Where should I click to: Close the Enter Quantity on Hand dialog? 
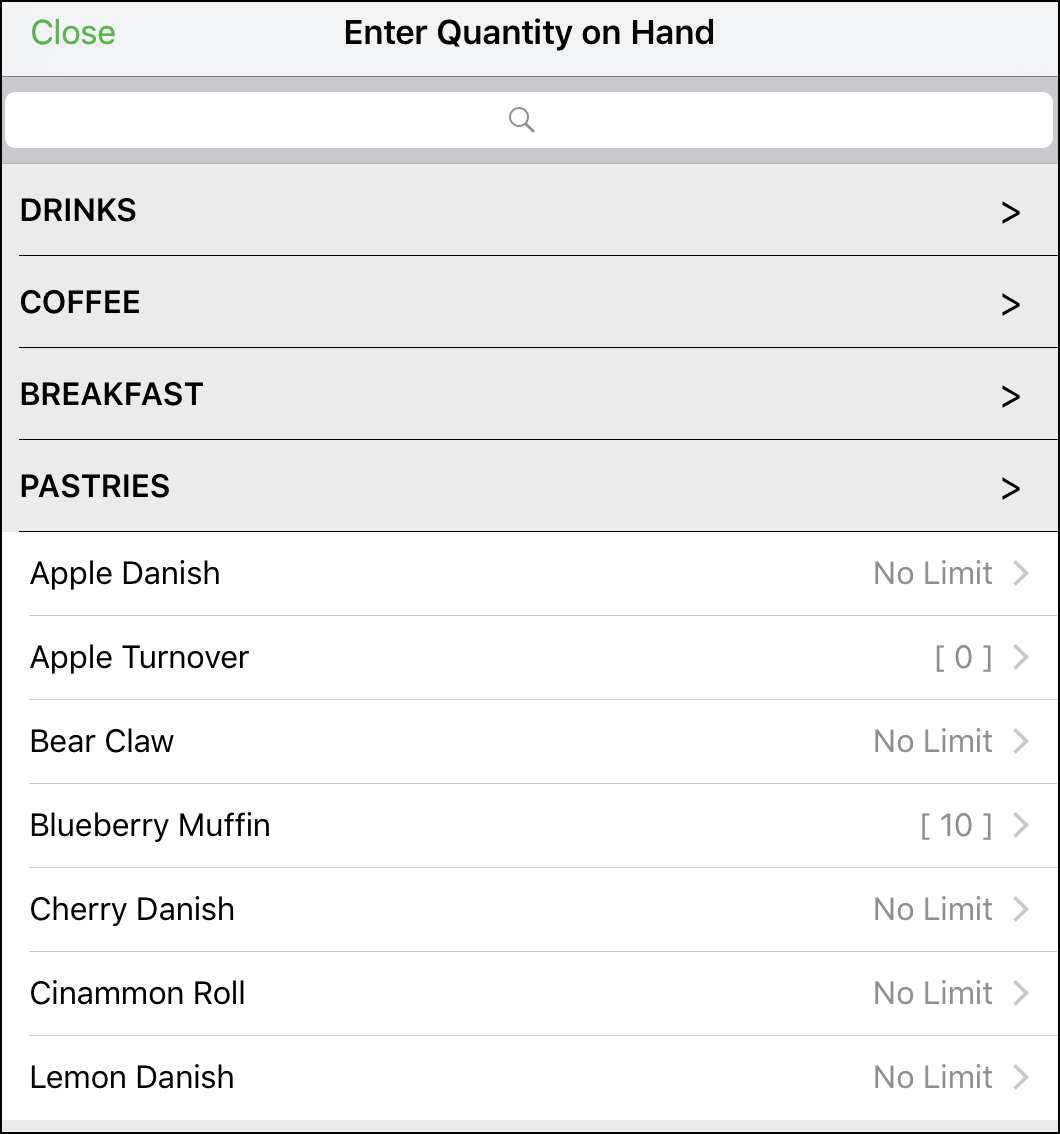click(73, 33)
